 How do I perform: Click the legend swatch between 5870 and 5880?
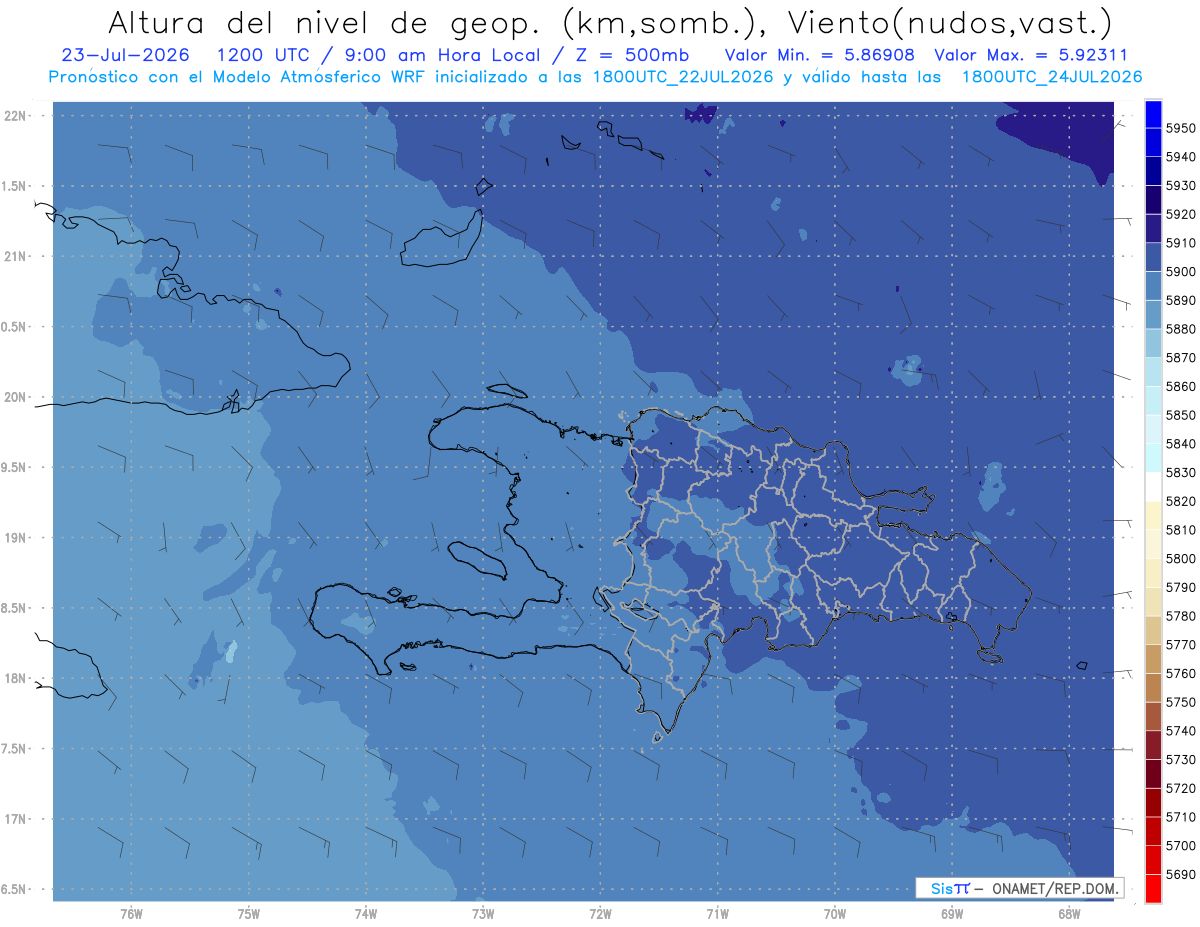(1153, 343)
